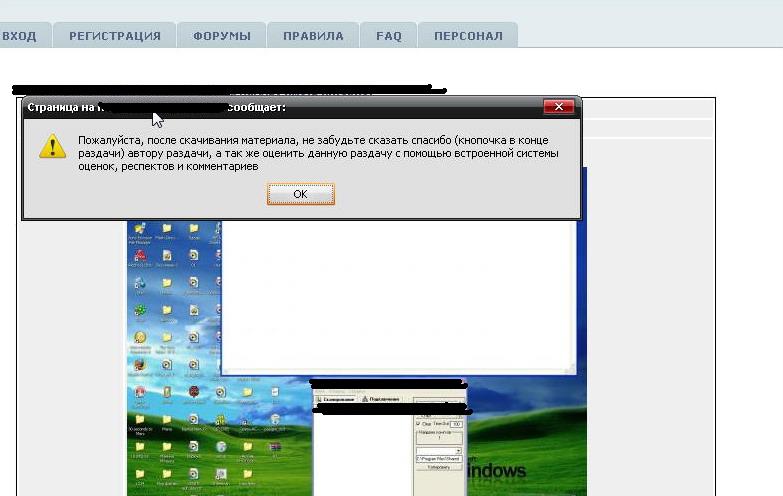Click the Time Out field showing 100
Viewport: 783px width, 496px height.
[x=456, y=424]
